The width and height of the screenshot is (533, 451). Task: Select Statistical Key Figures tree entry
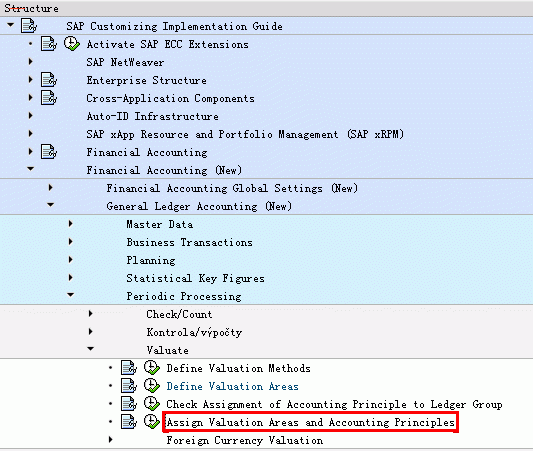tap(195, 278)
